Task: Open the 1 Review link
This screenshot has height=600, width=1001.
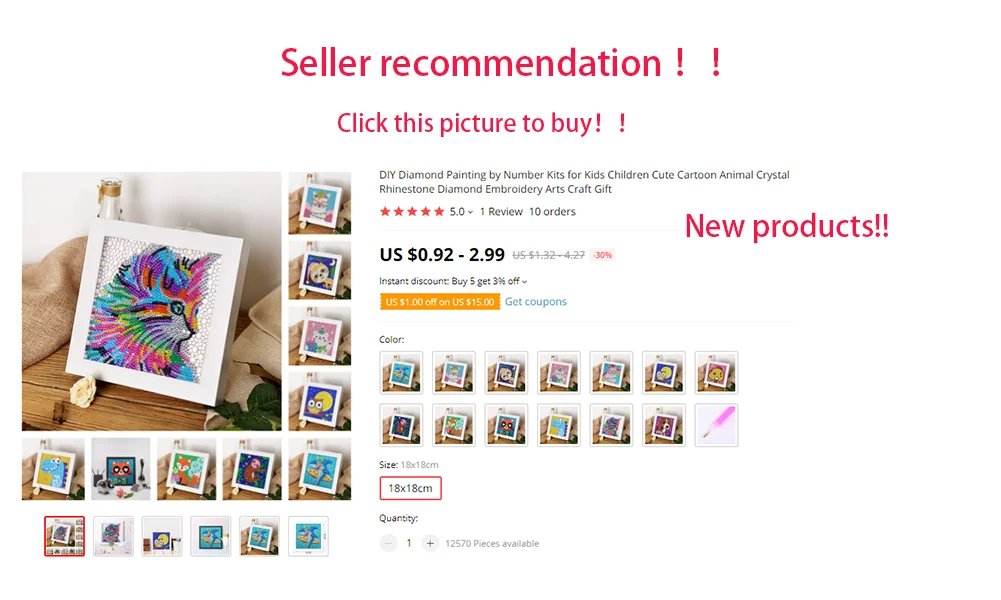Action: click(x=501, y=212)
